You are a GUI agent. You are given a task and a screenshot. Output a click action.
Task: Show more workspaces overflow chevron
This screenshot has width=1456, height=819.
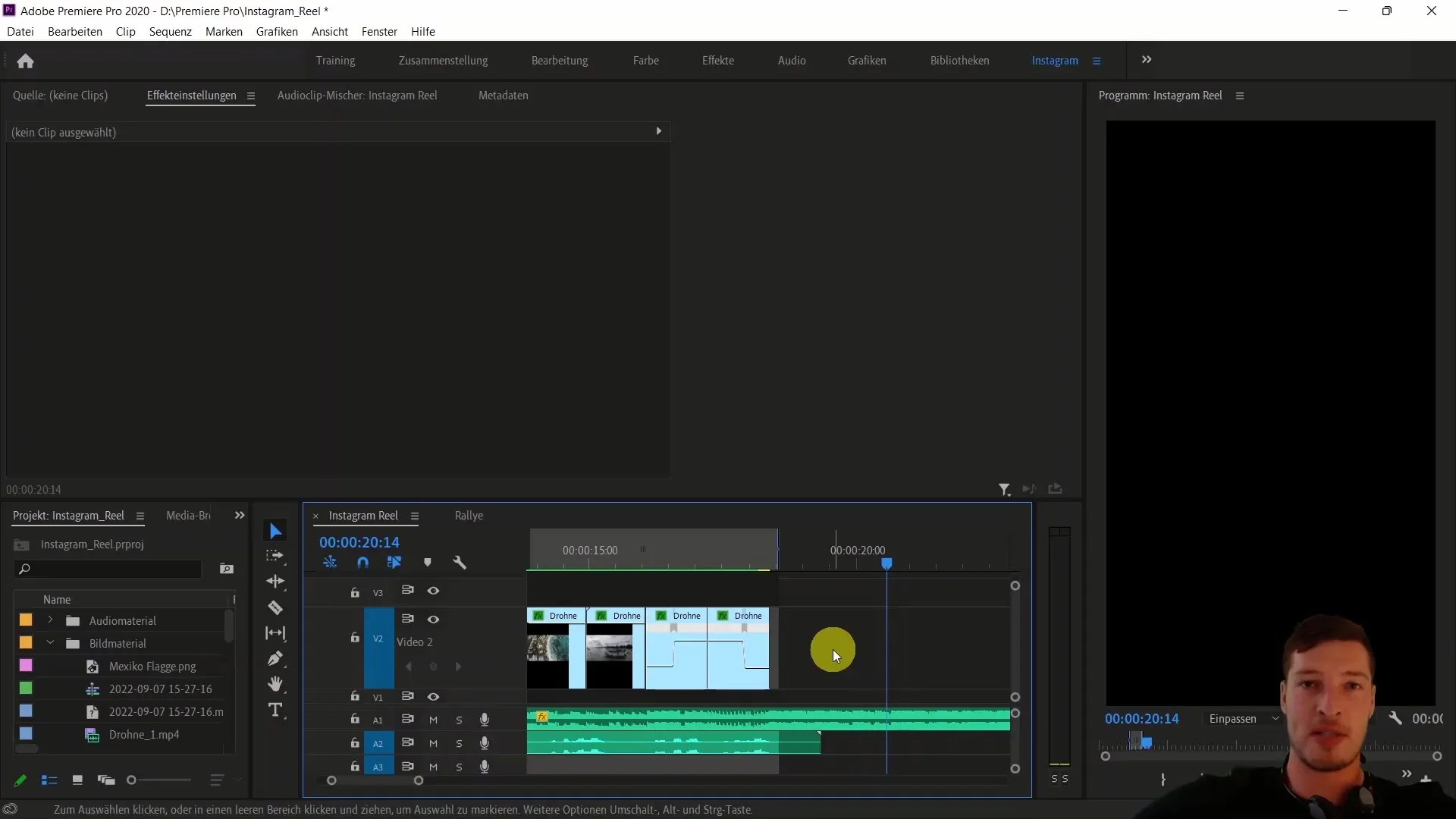point(1147,60)
